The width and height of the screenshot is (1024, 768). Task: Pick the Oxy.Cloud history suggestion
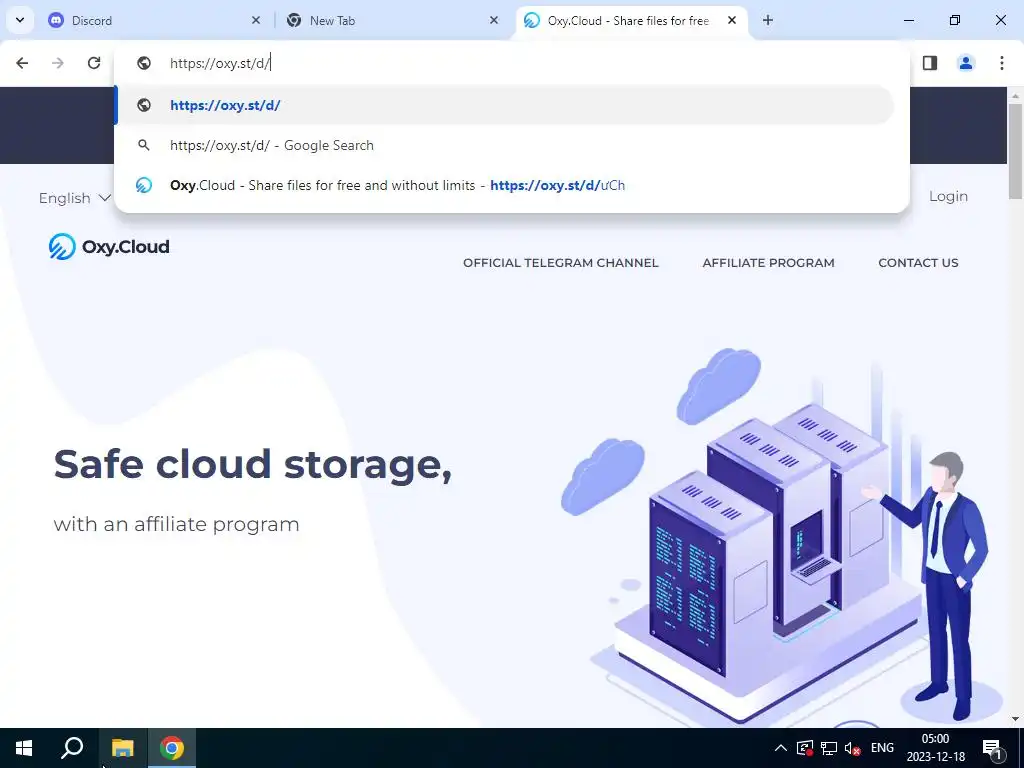coord(504,185)
